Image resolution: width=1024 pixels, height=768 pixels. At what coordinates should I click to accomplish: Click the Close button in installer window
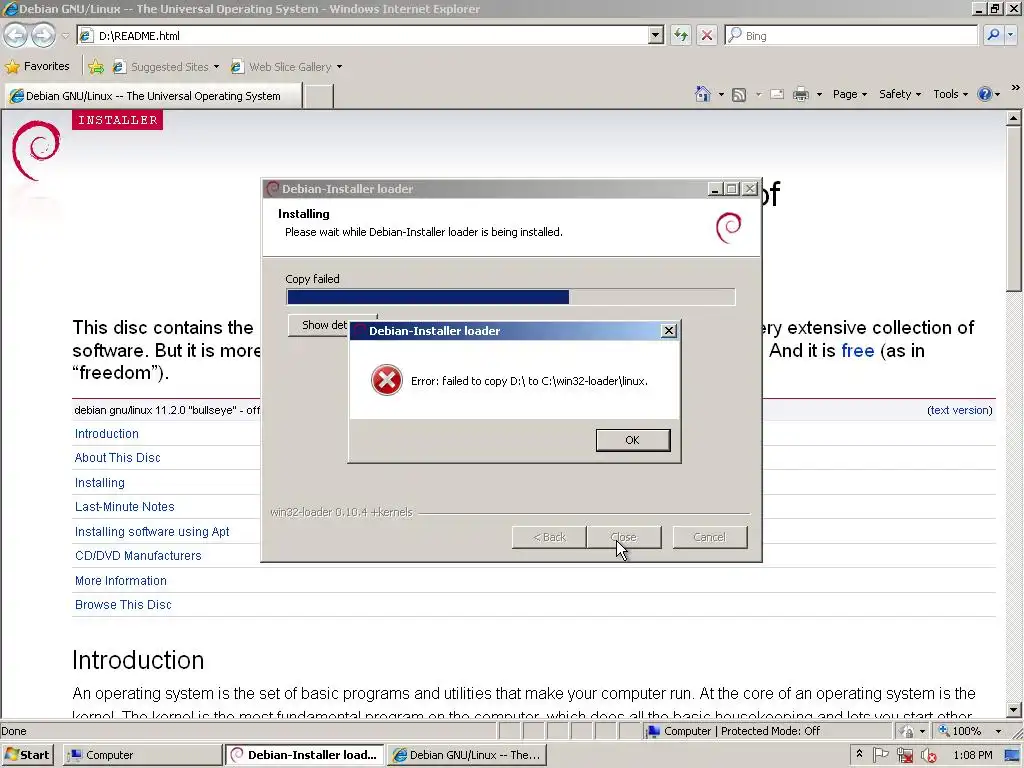point(624,537)
